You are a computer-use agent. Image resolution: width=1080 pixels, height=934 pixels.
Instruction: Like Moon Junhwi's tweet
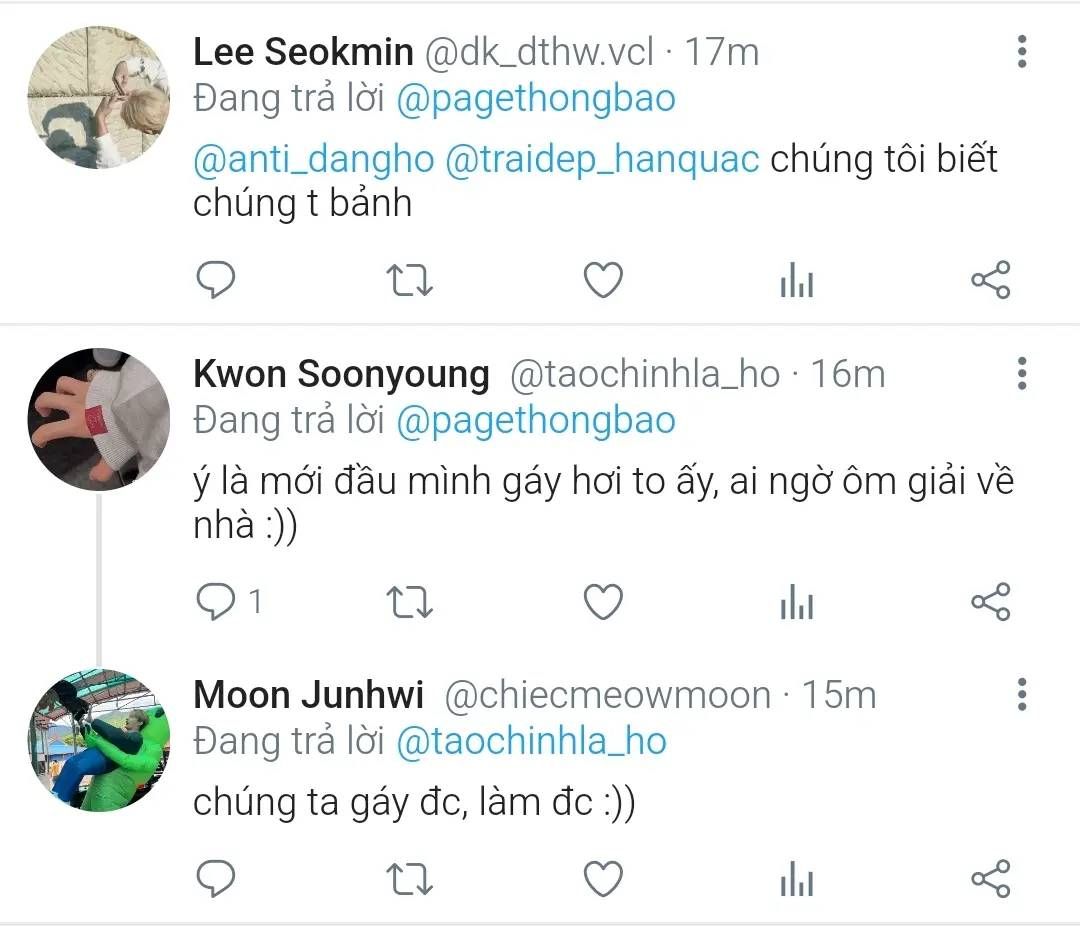pos(603,879)
